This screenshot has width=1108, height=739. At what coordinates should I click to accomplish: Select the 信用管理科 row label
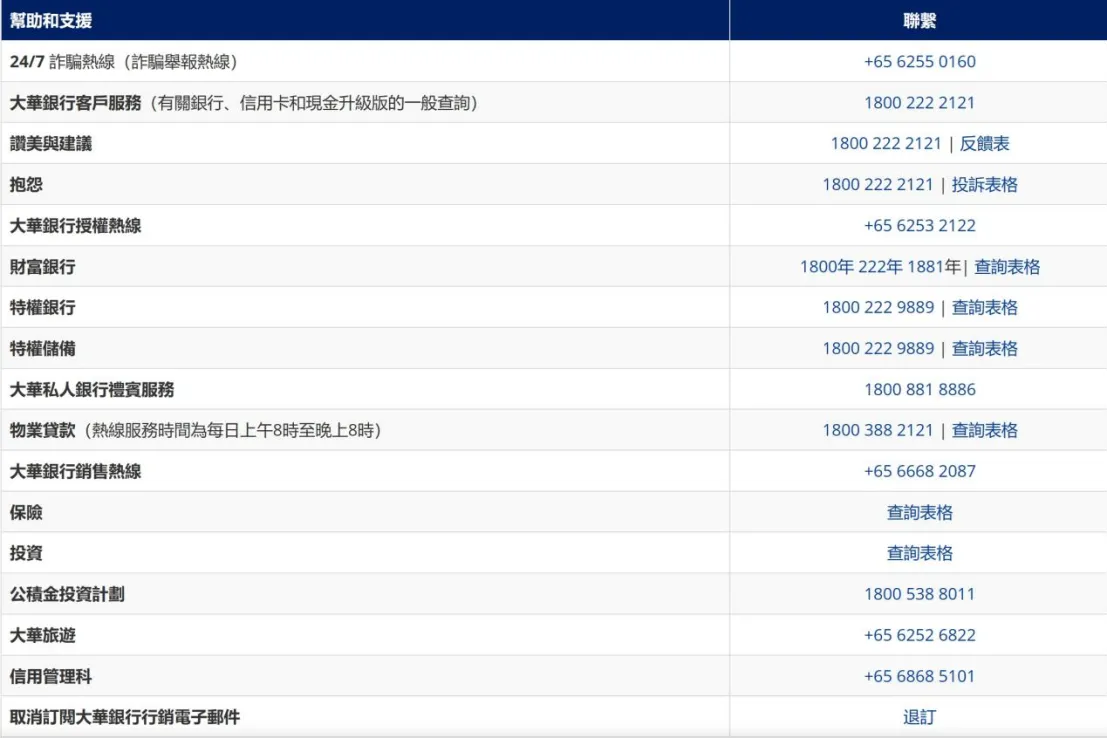[51, 676]
